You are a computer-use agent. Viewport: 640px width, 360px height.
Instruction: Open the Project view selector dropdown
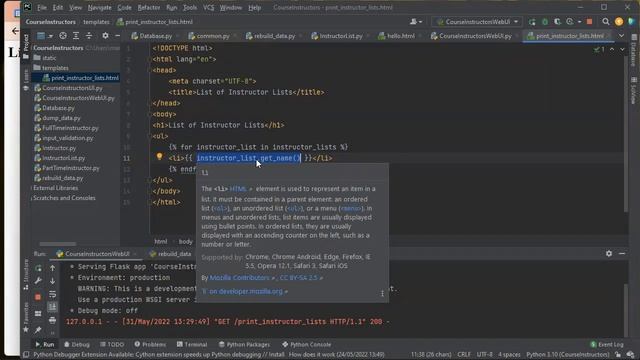point(45,36)
